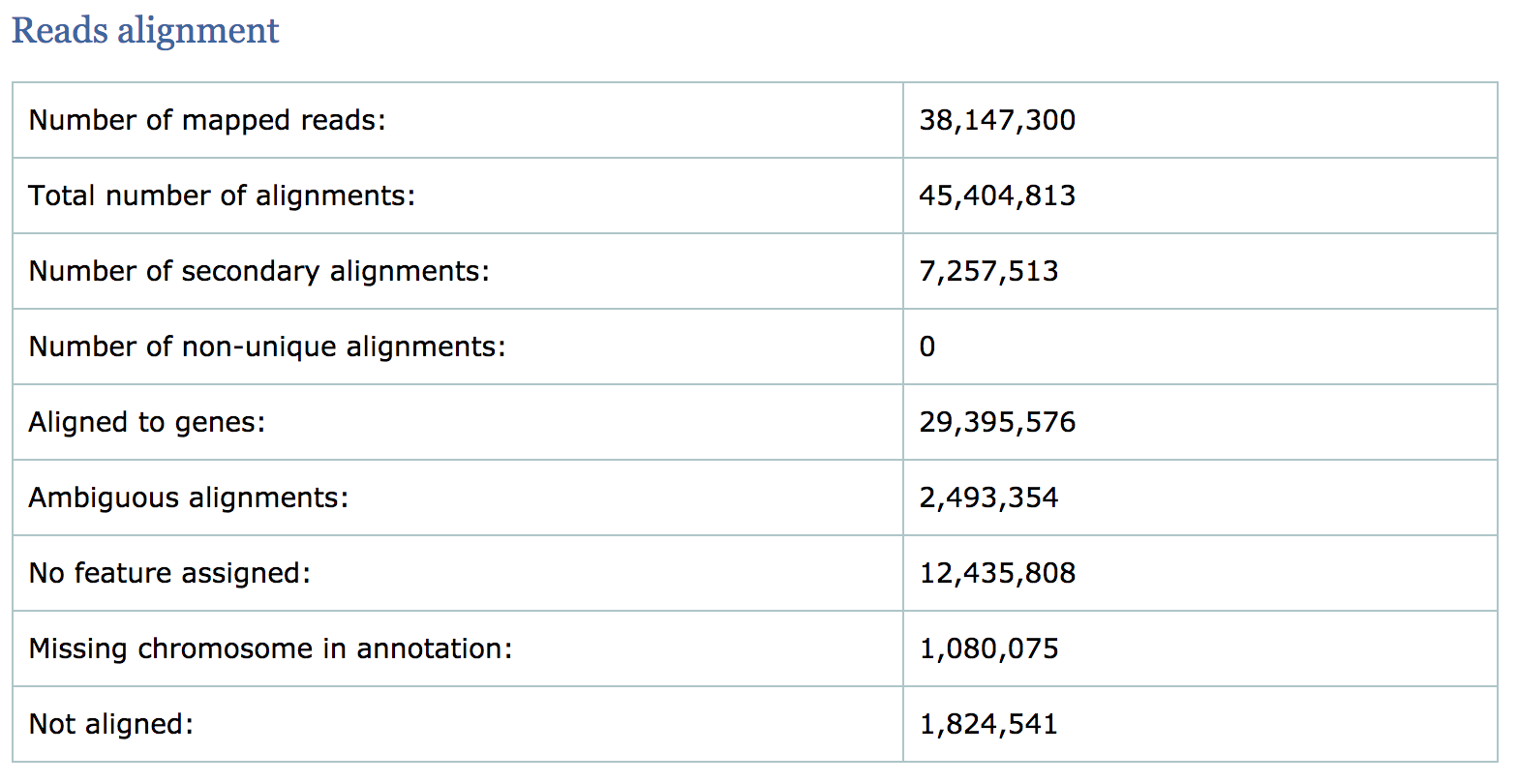Select the Number of non-unique alignments label
Viewport: 1518px width, 784px height.
pos(267,347)
